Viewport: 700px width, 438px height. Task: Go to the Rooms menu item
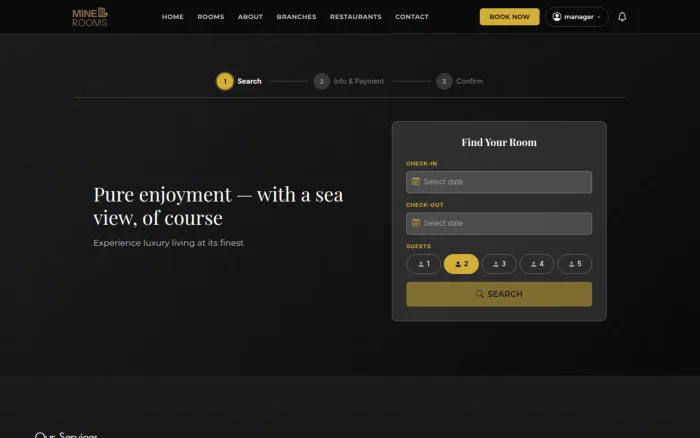[211, 17]
